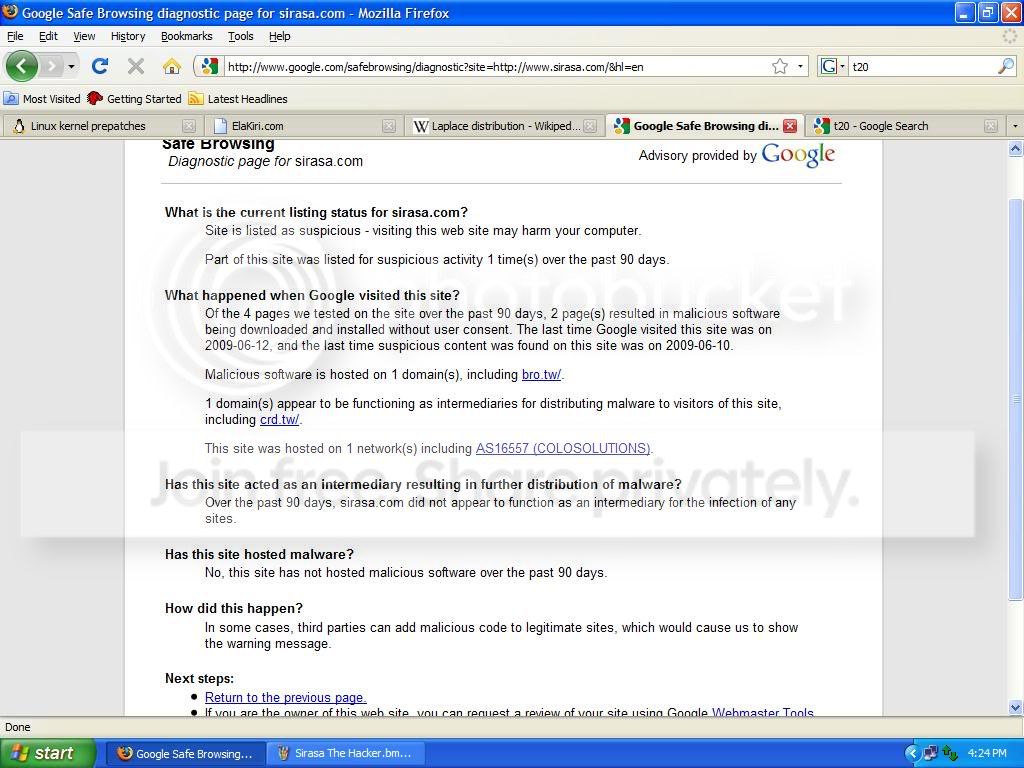
Task: Open the Getting Started bookmark
Action: [135, 99]
